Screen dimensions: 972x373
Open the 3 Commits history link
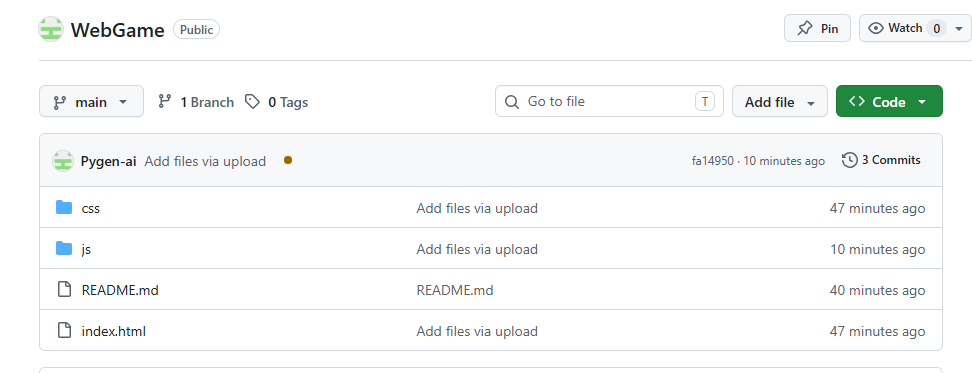[881, 160]
